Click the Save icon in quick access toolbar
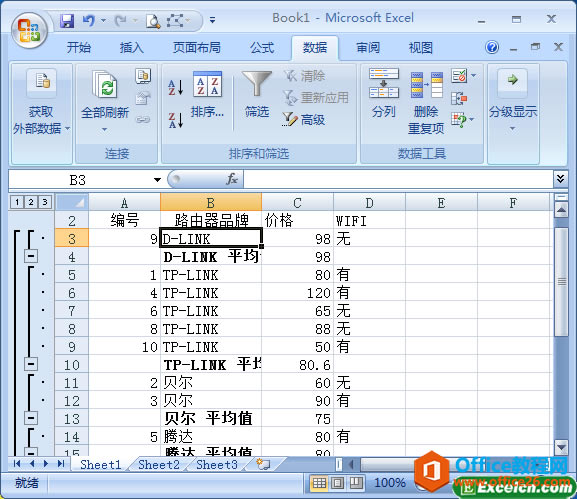 [x=67, y=21]
